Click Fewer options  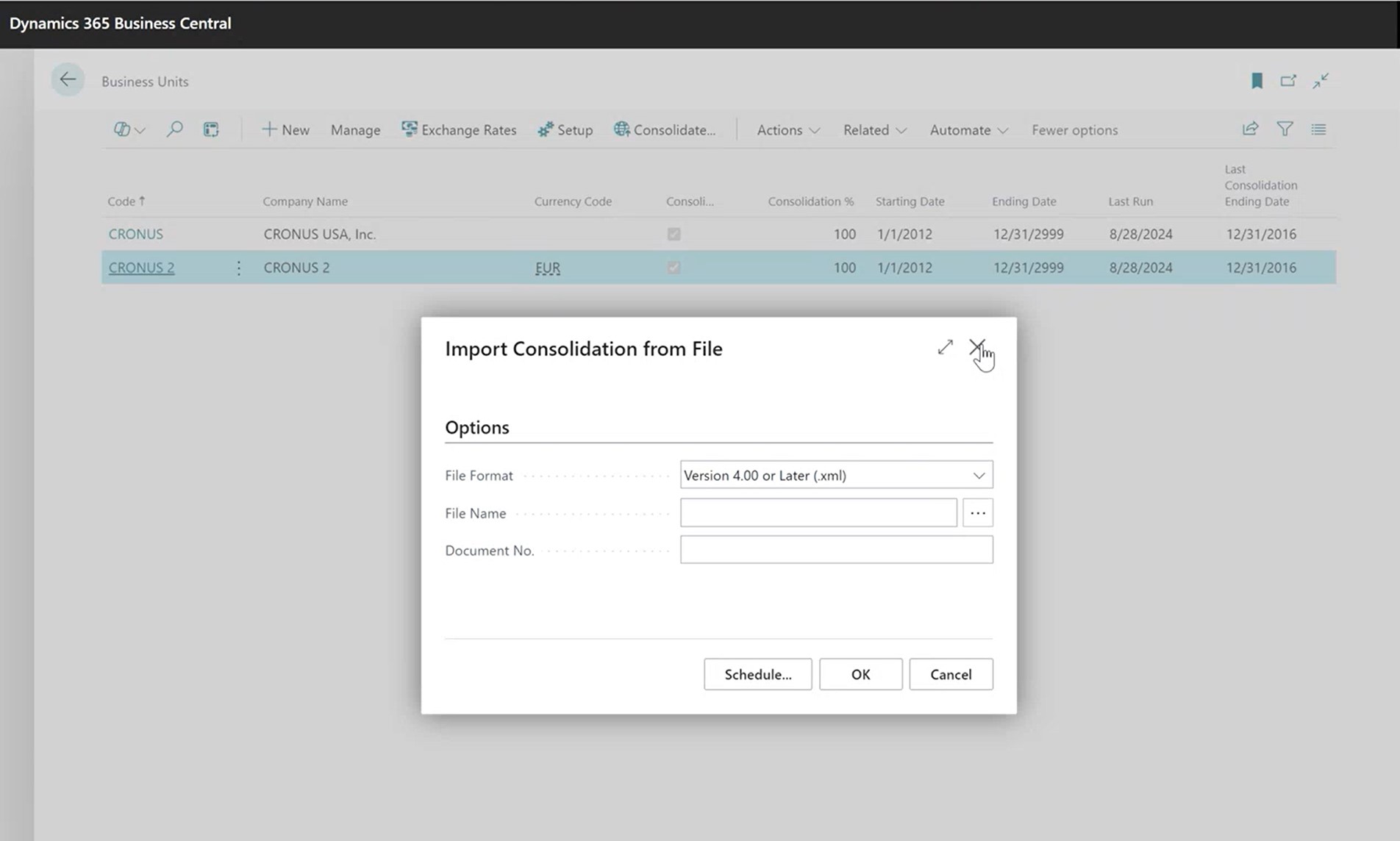point(1074,129)
